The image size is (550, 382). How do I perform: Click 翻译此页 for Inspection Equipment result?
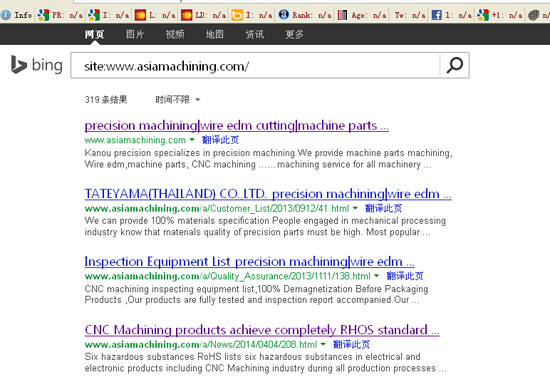[405, 276]
